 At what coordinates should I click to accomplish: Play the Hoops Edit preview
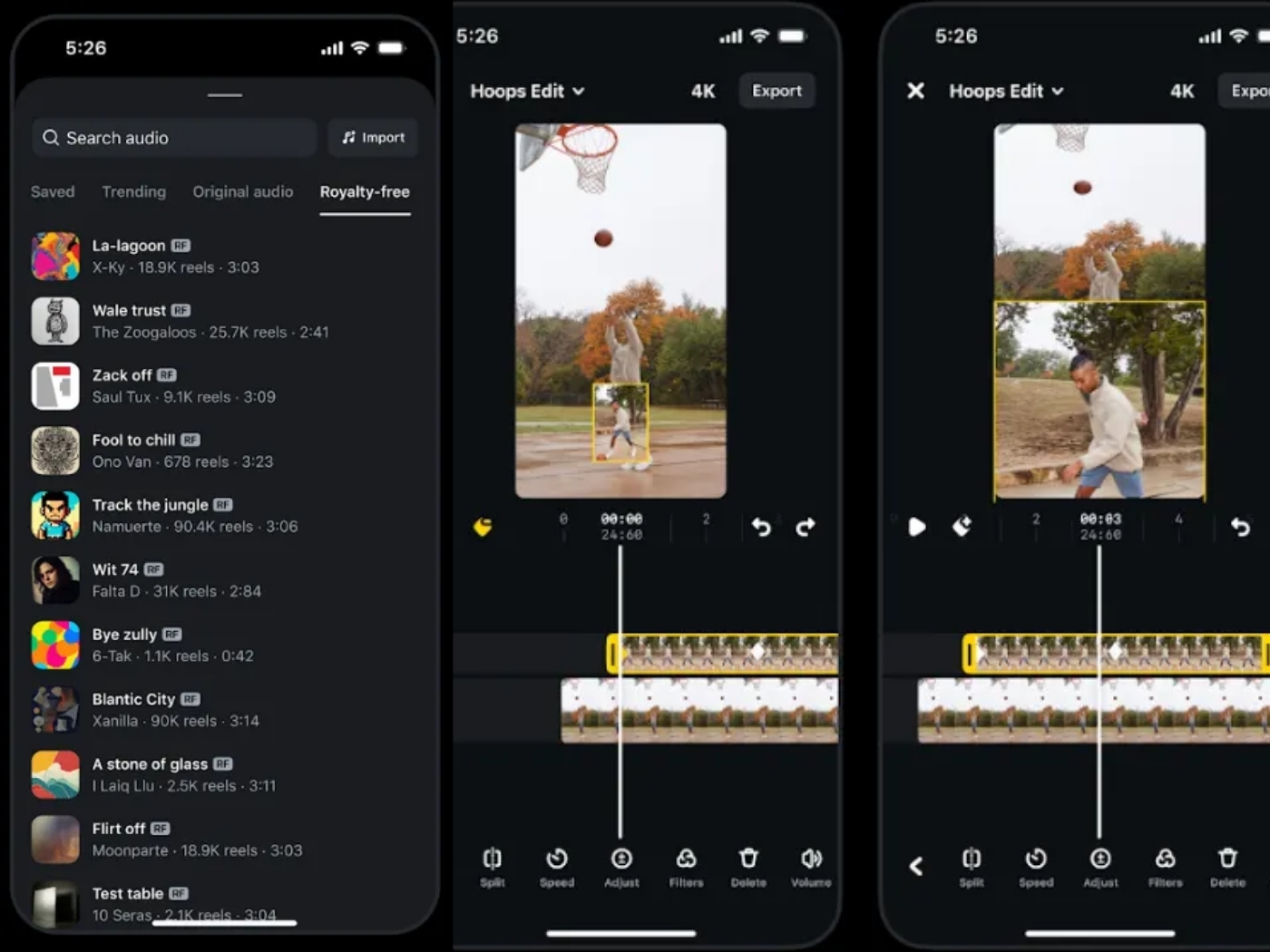tap(916, 527)
